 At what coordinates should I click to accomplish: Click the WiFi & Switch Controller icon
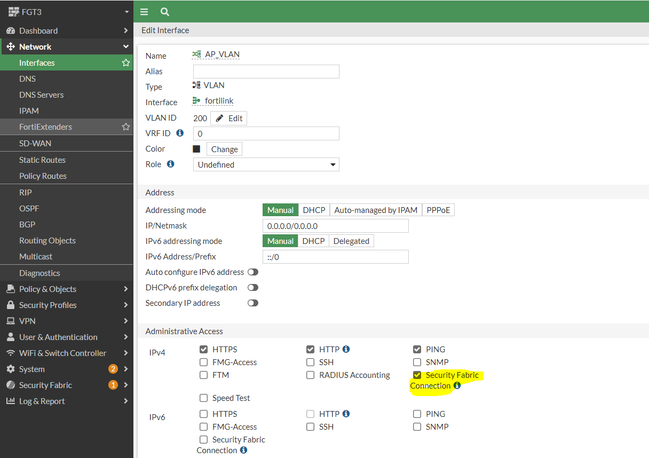11,353
